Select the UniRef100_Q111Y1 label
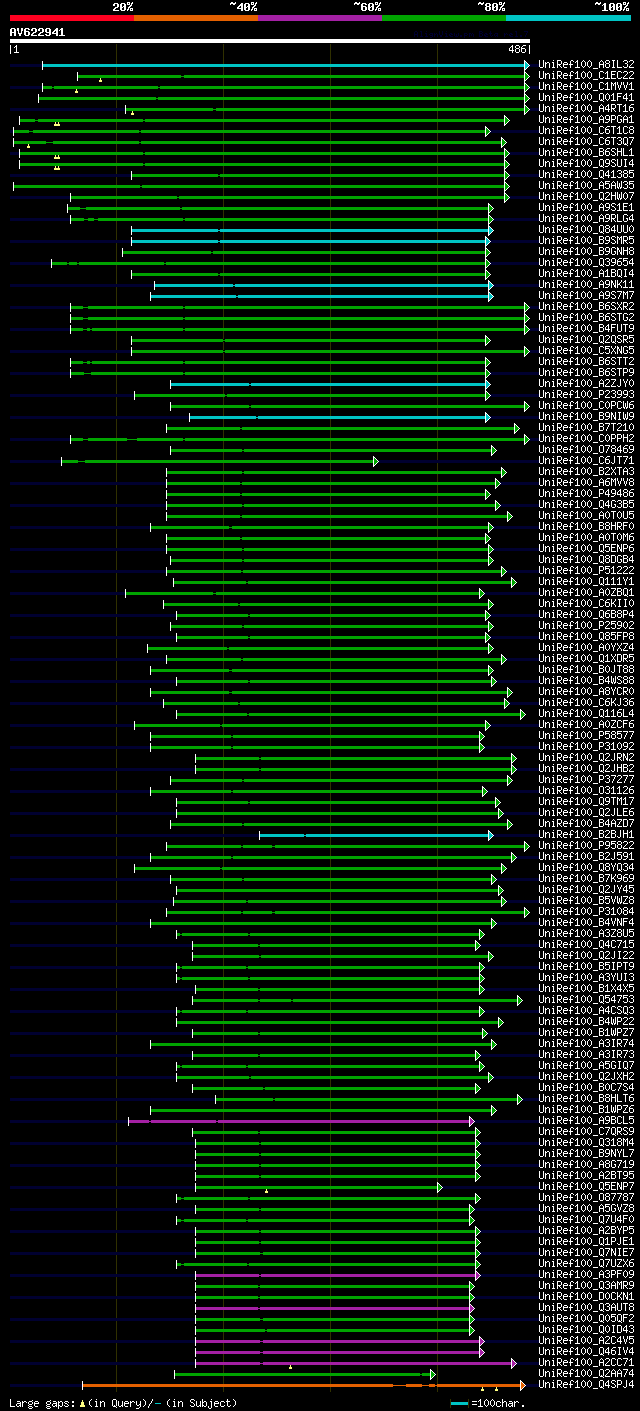Screen dimensions: 640x1411 [586, 582]
